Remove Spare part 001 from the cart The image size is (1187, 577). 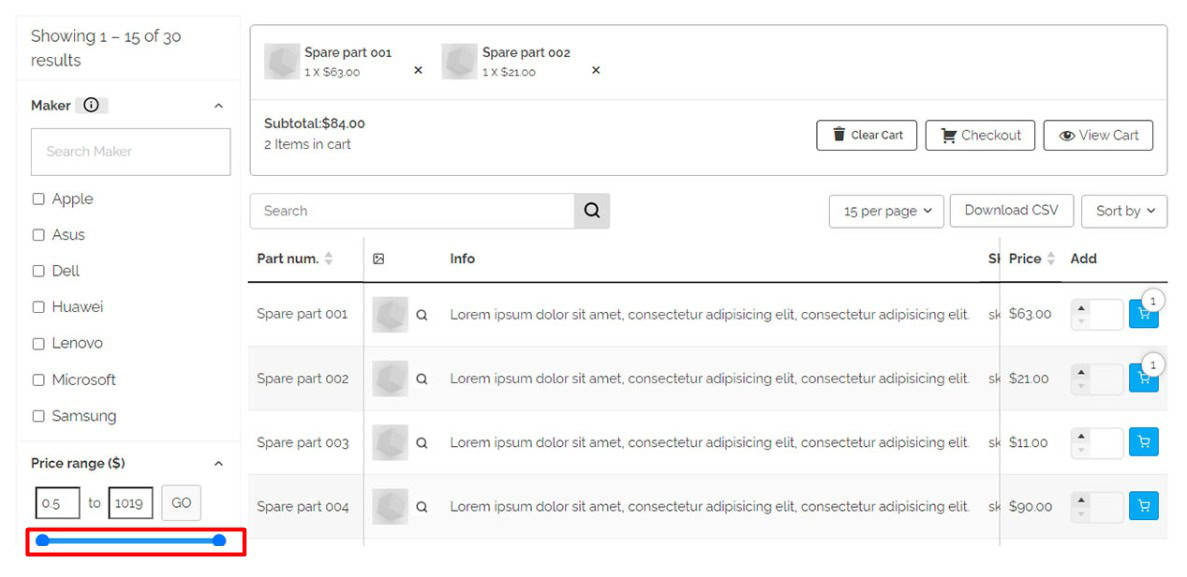(418, 70)
